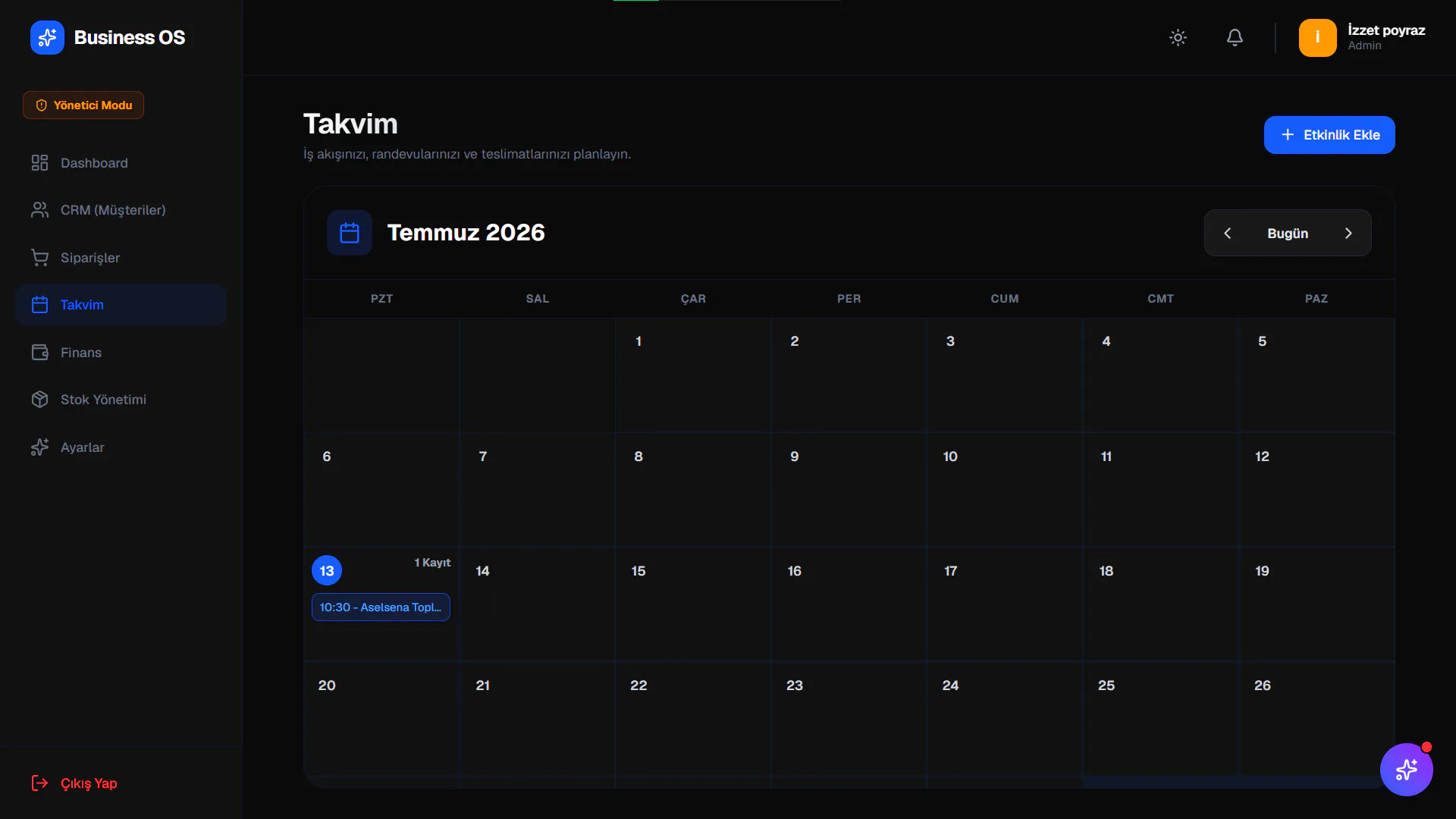Click the İzzet poyraz profile name

tap(1386, 30)
